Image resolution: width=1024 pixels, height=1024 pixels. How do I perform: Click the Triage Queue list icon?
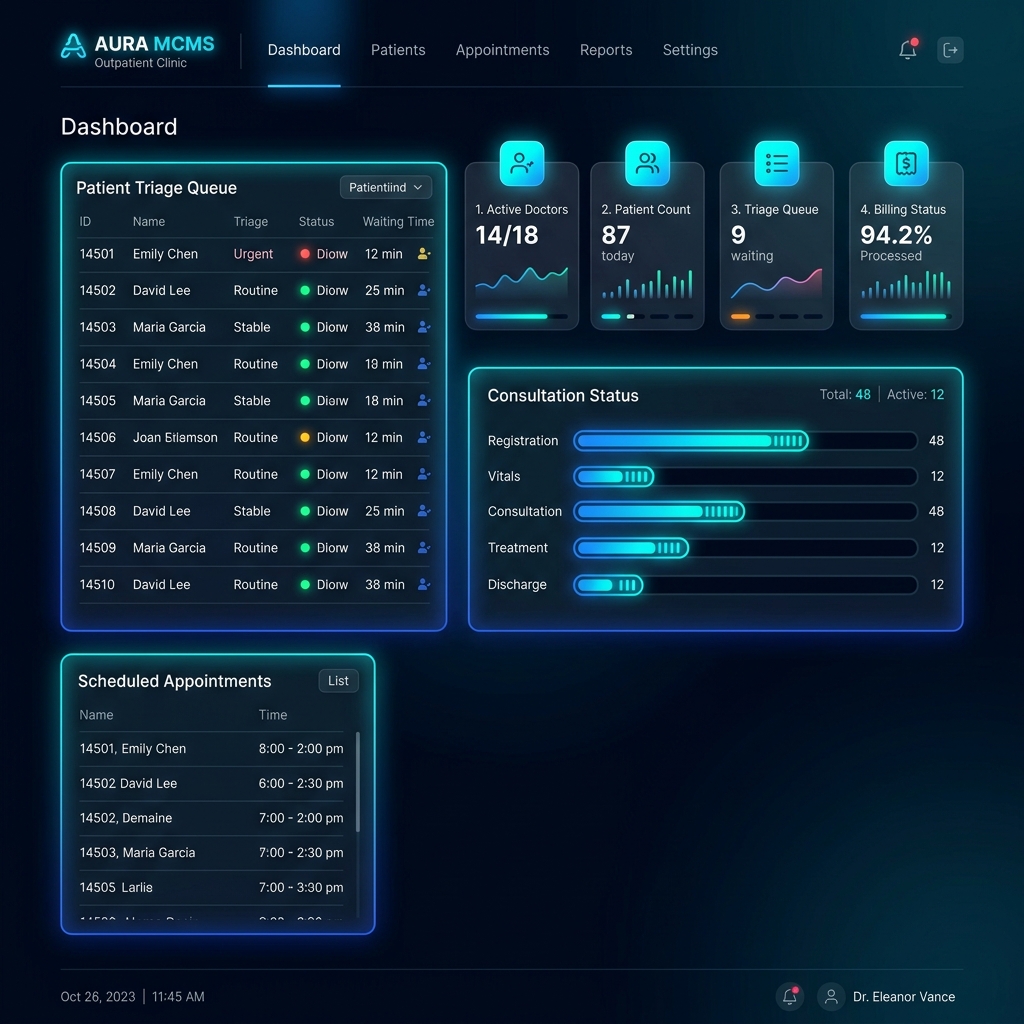coord(776,163)
